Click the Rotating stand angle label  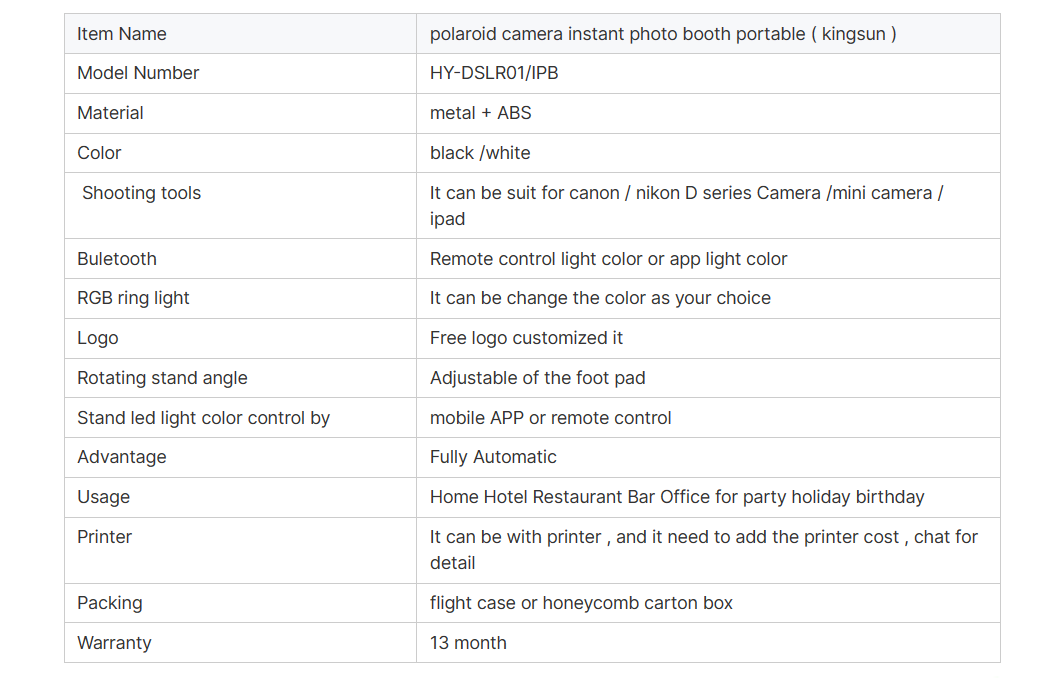pos(162,378)
